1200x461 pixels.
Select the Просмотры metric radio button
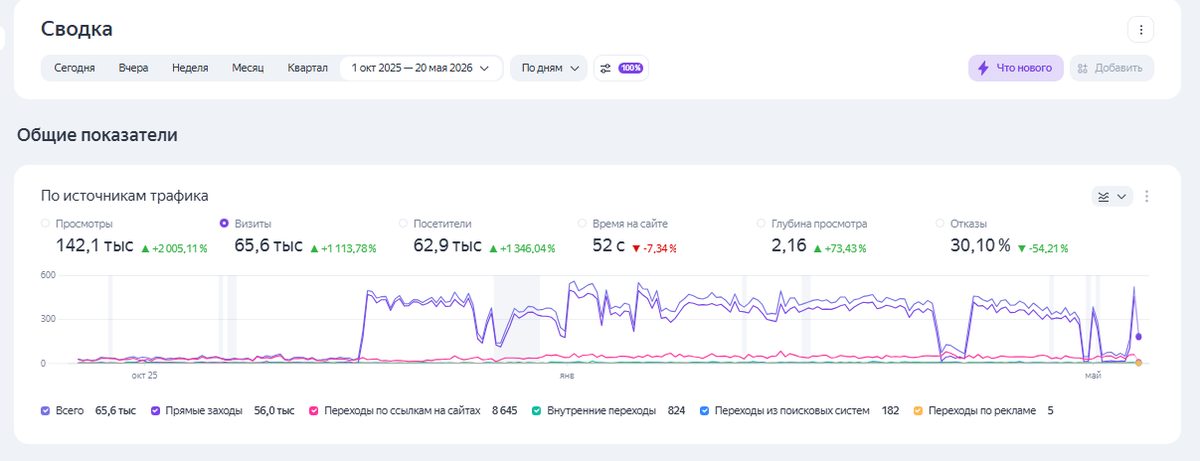pos(45,224)
